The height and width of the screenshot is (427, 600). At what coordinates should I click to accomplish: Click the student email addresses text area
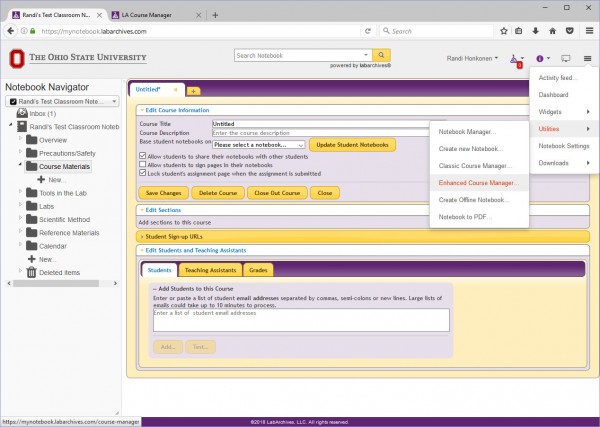pos(301,320)
